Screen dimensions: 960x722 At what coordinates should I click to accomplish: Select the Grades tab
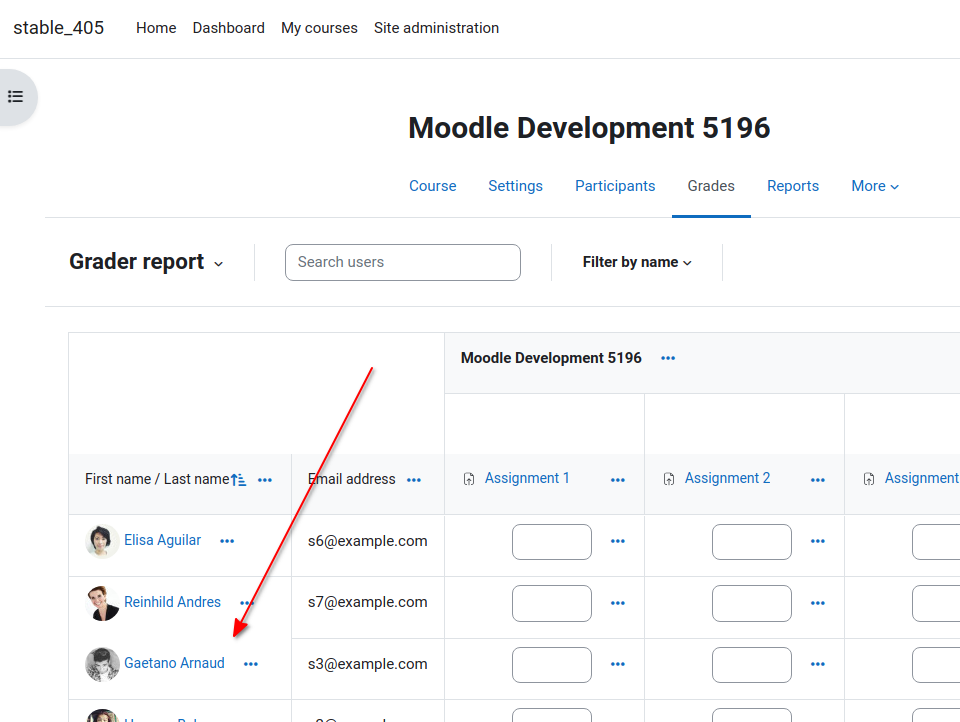click(x=711, y=186)
